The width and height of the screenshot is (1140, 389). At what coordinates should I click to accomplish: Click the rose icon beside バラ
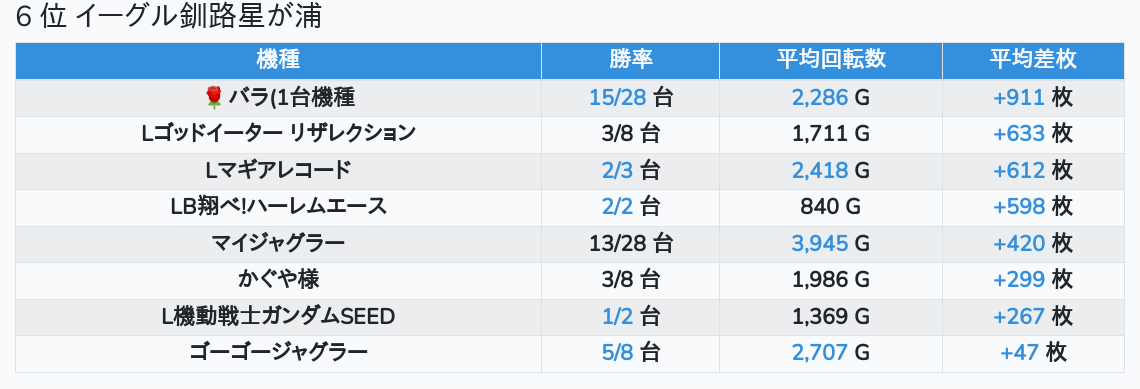click(213, 97)
